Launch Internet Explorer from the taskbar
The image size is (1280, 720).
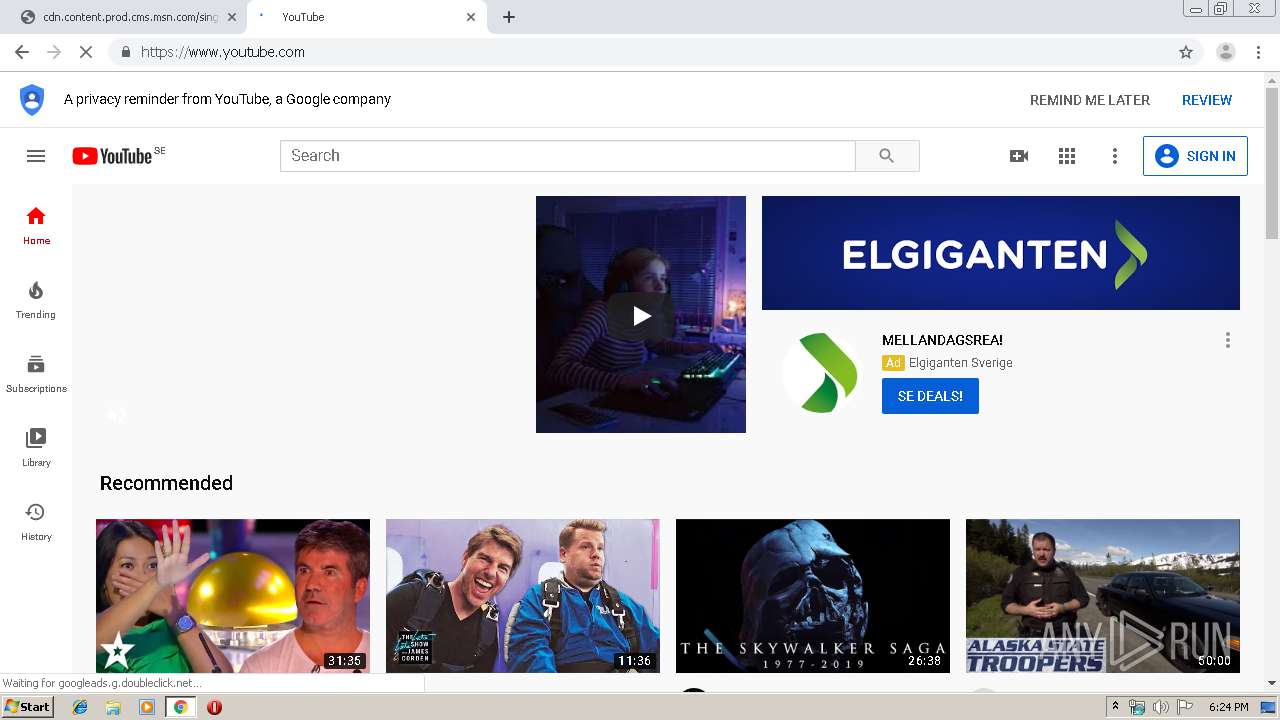pyautogui.click(x=81, y=707)
